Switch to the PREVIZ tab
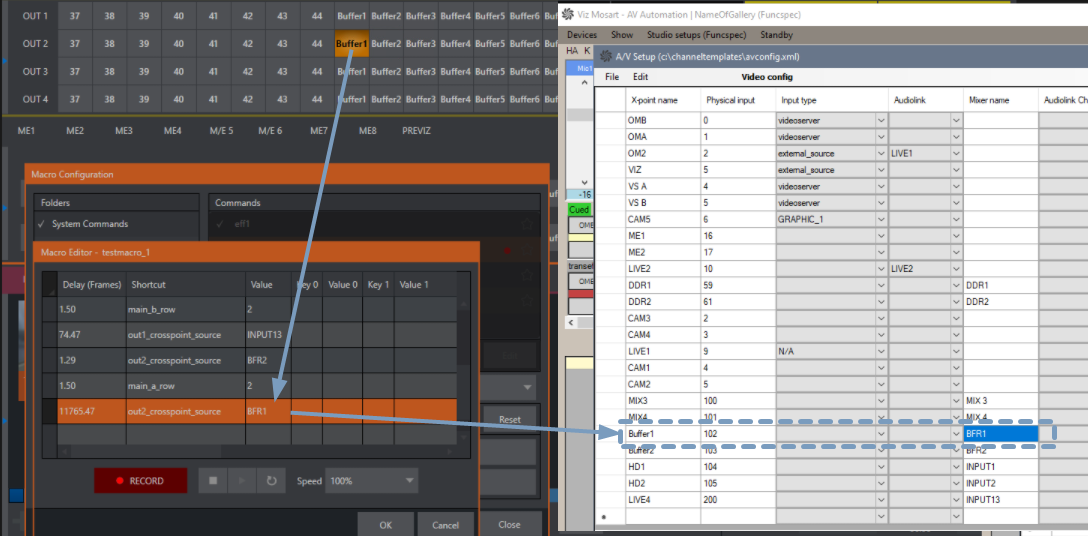This screenshot has width=1088, height=536. 416,131
